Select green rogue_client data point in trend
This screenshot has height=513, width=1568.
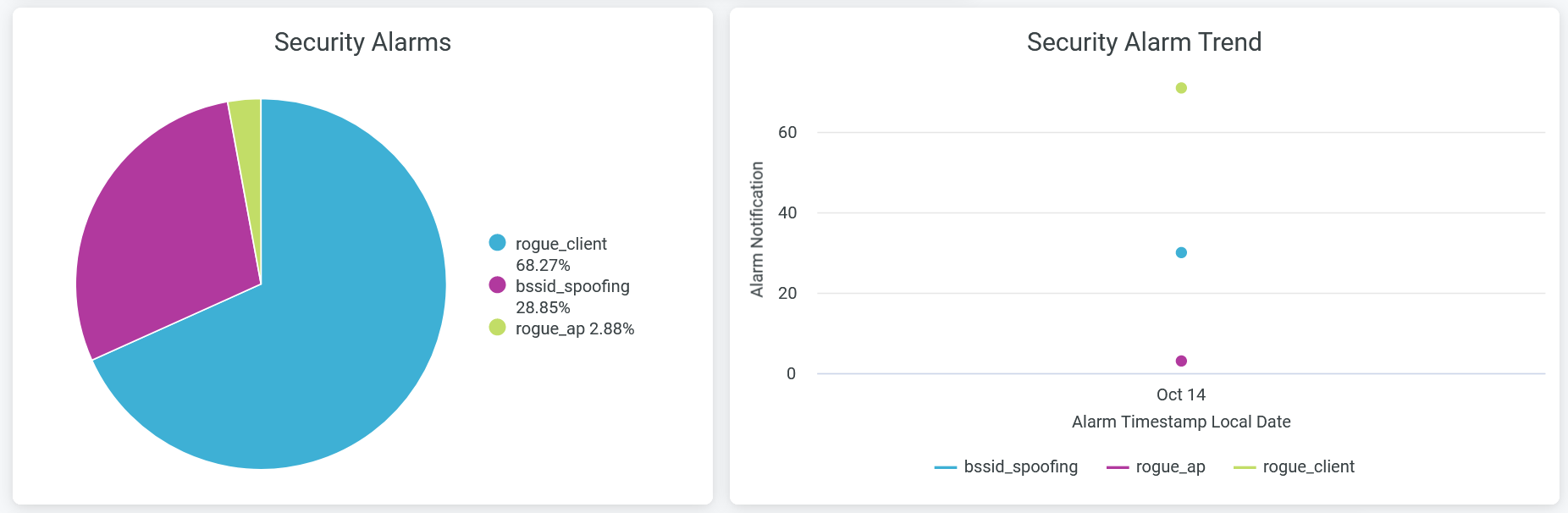[1181, 88]
